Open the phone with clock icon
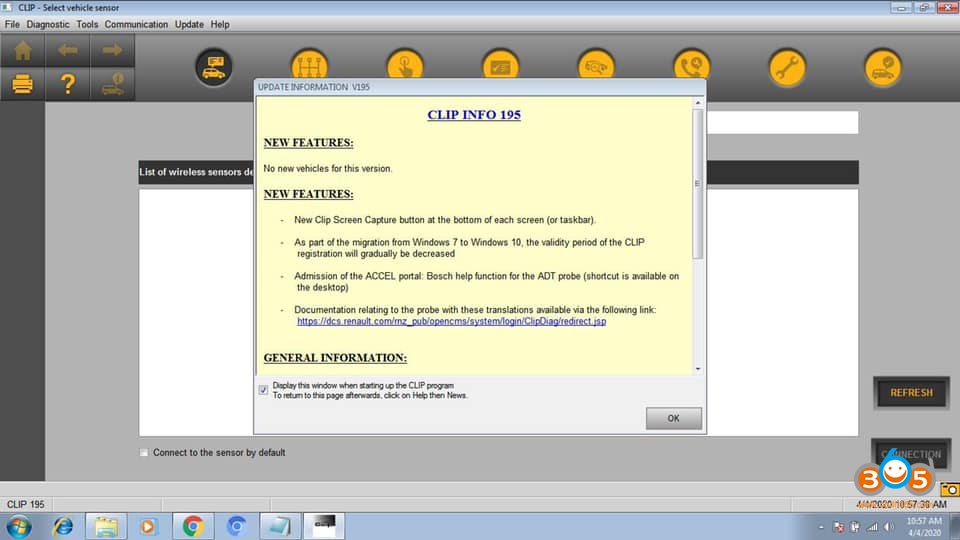 [x=692, y=66]
